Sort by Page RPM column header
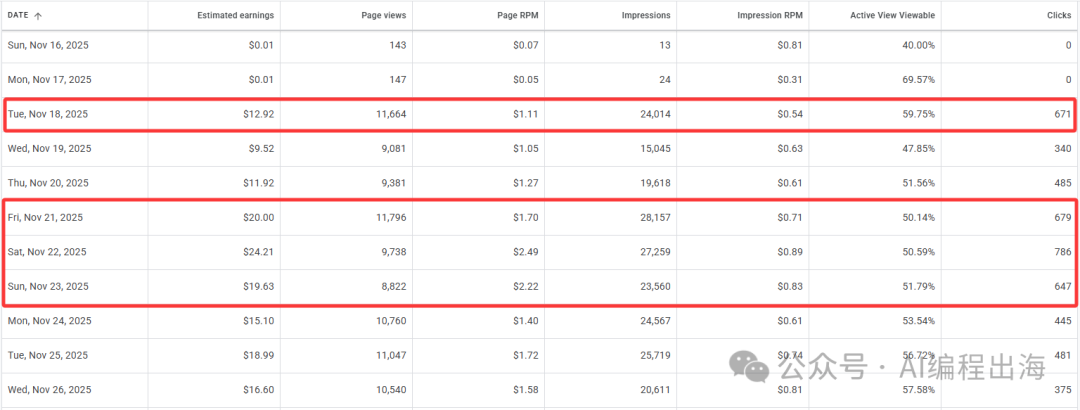Screen dimensions: 1080x410 coord(520,15)
